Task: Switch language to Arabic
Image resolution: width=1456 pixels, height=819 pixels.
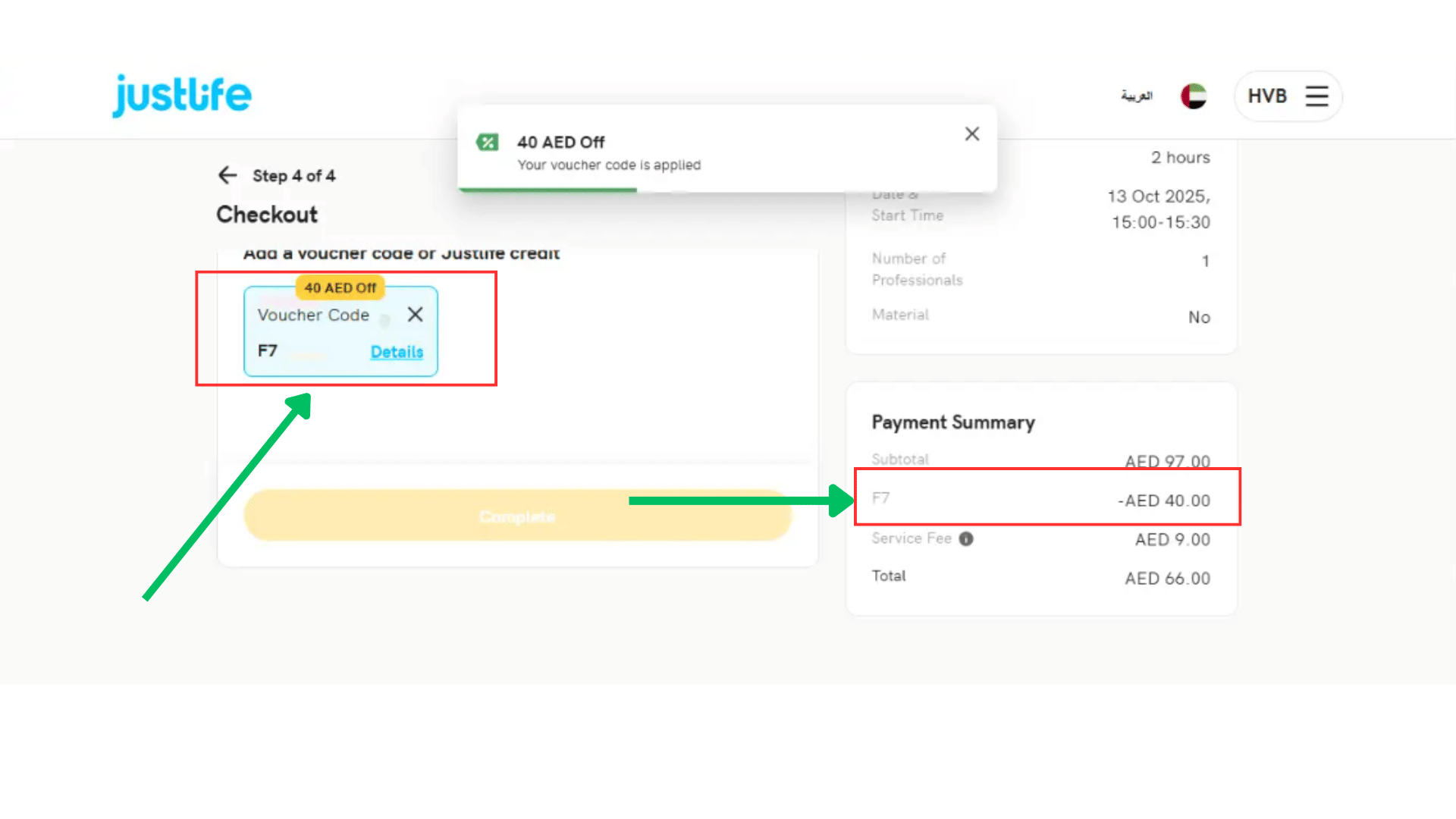Action: [1136, 96]
